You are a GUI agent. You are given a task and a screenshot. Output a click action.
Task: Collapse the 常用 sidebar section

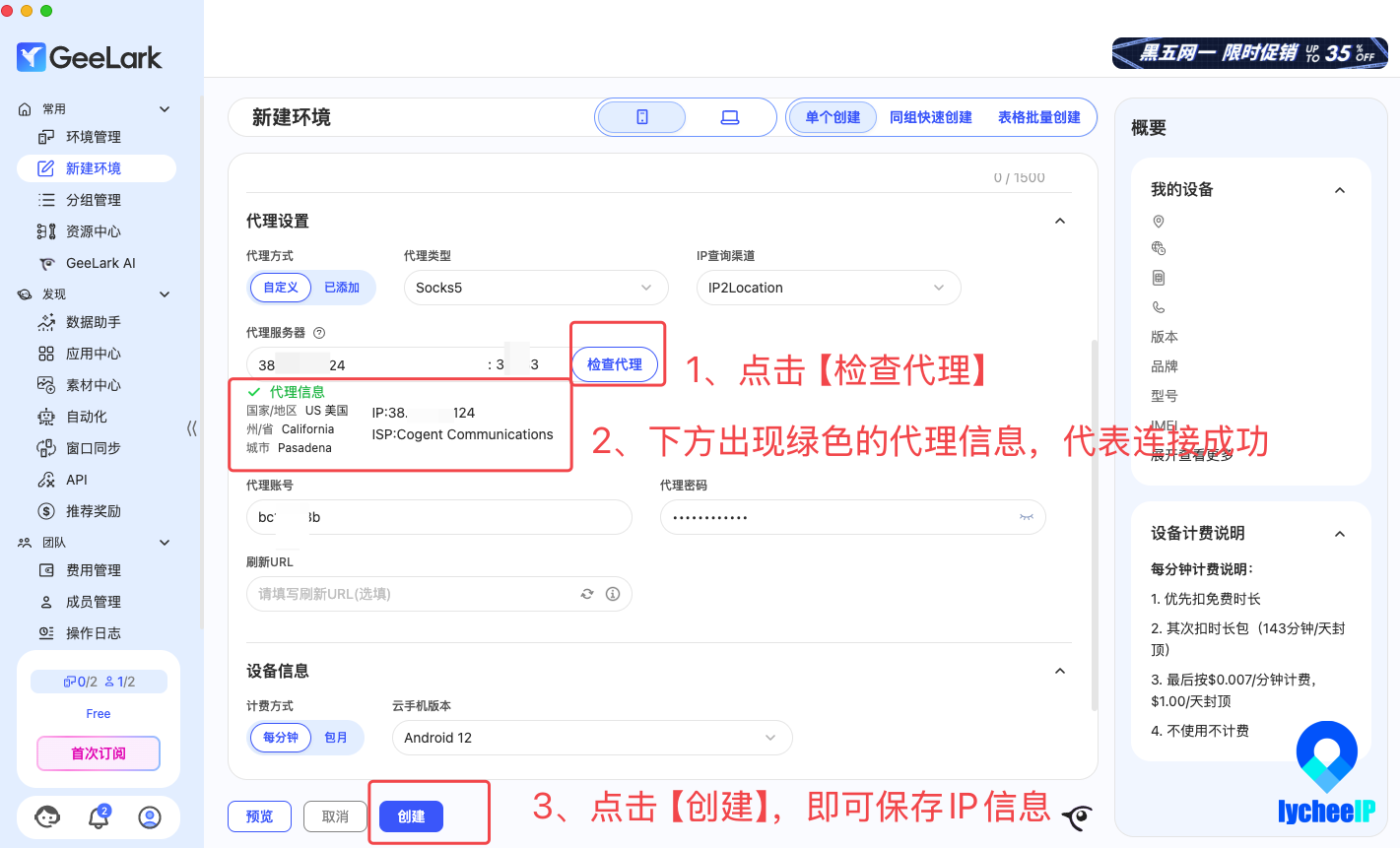pyautogui.click(x=165, y=109)
